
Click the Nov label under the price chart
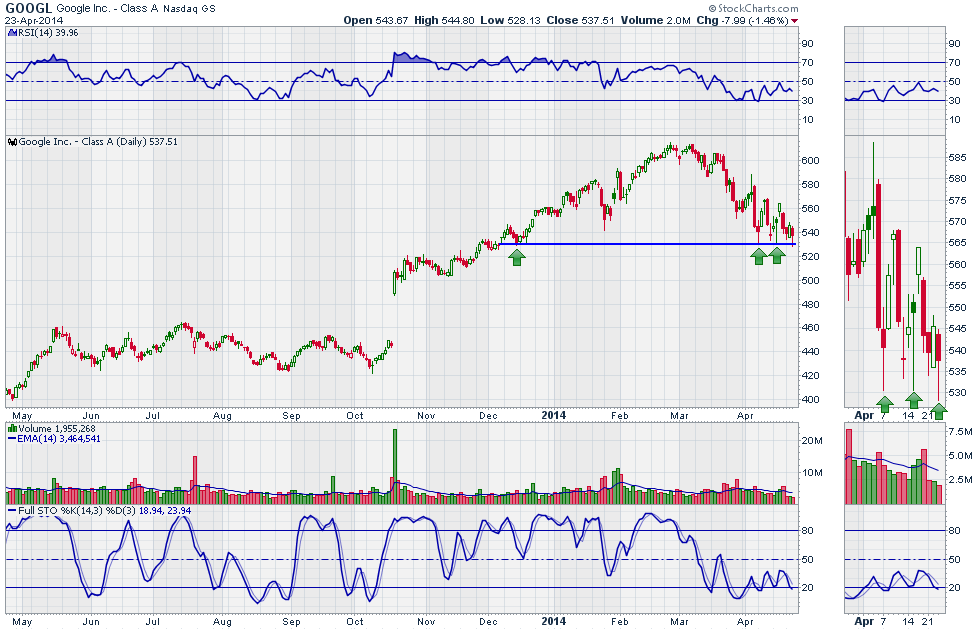426,415
